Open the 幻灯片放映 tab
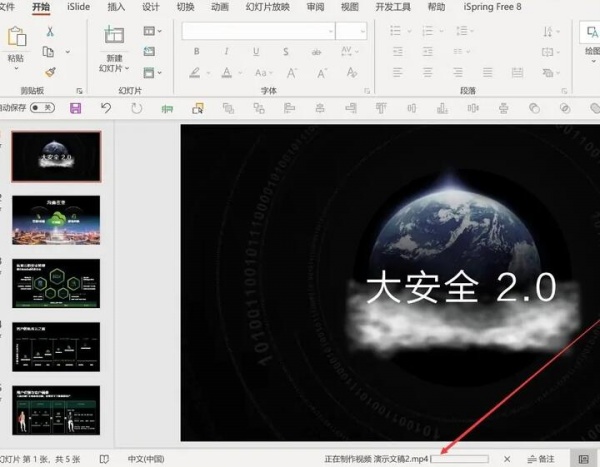The width and height of the screenshot is (600, 467). coord(267,7)
